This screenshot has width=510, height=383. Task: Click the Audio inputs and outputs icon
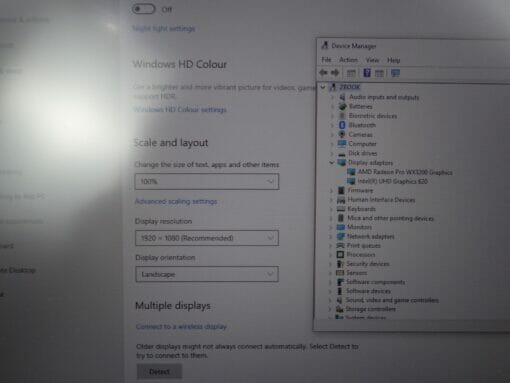point(342,97)
